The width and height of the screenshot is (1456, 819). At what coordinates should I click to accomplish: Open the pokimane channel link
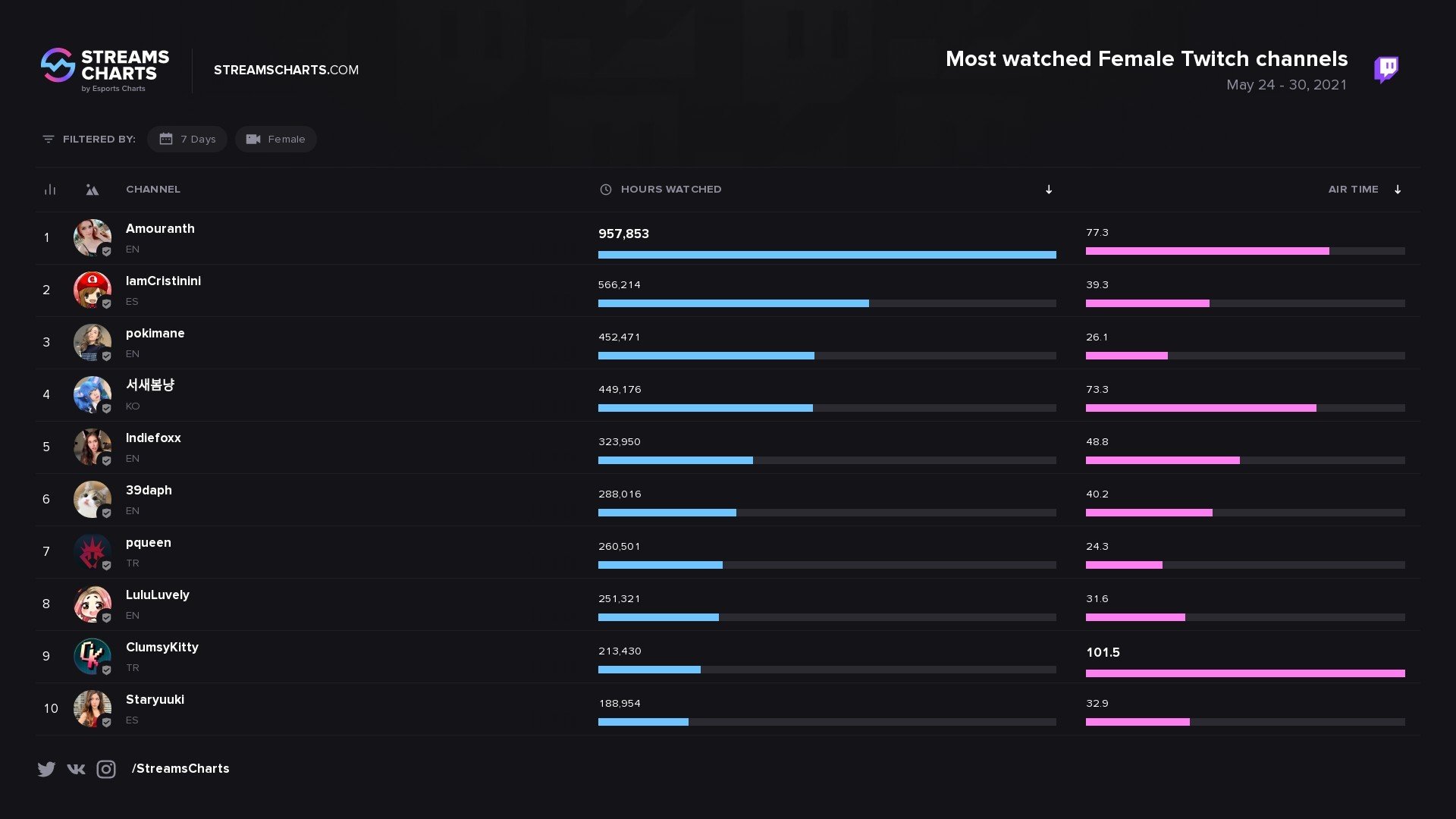tap(155, 334)
